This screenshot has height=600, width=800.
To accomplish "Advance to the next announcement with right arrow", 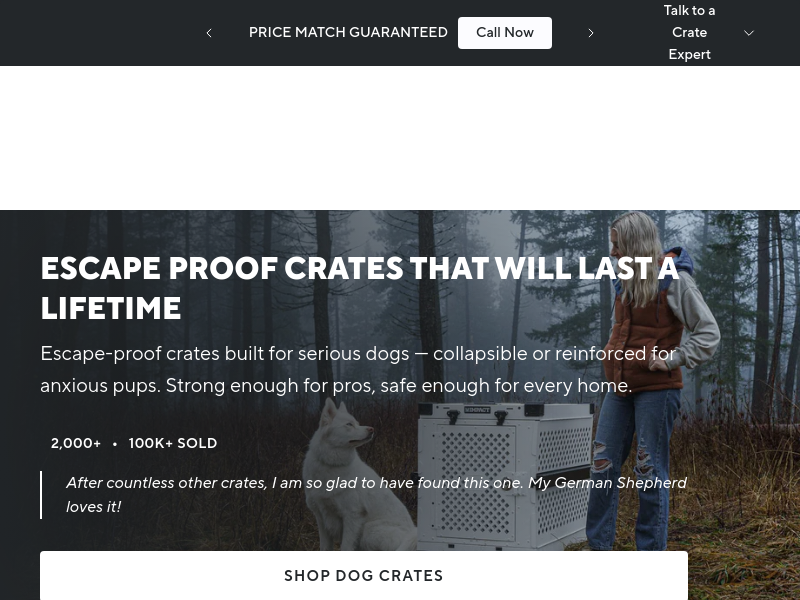I will [591, 33].
